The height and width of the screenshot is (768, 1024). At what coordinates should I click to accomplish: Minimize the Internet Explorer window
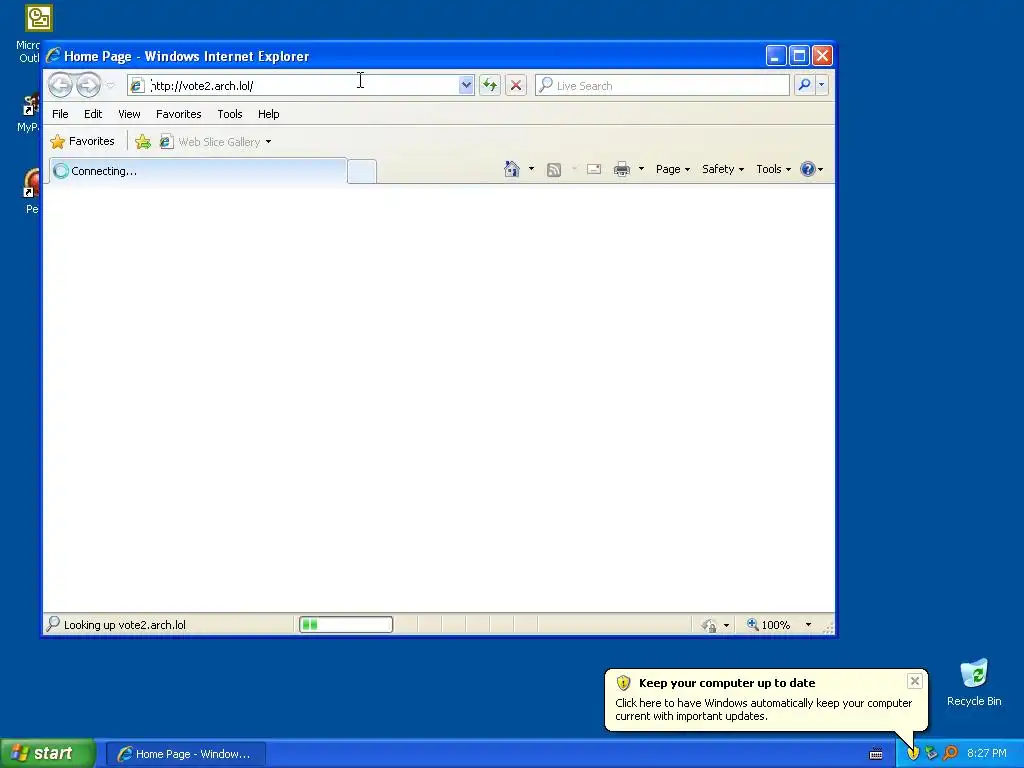[x=776, y=56]
